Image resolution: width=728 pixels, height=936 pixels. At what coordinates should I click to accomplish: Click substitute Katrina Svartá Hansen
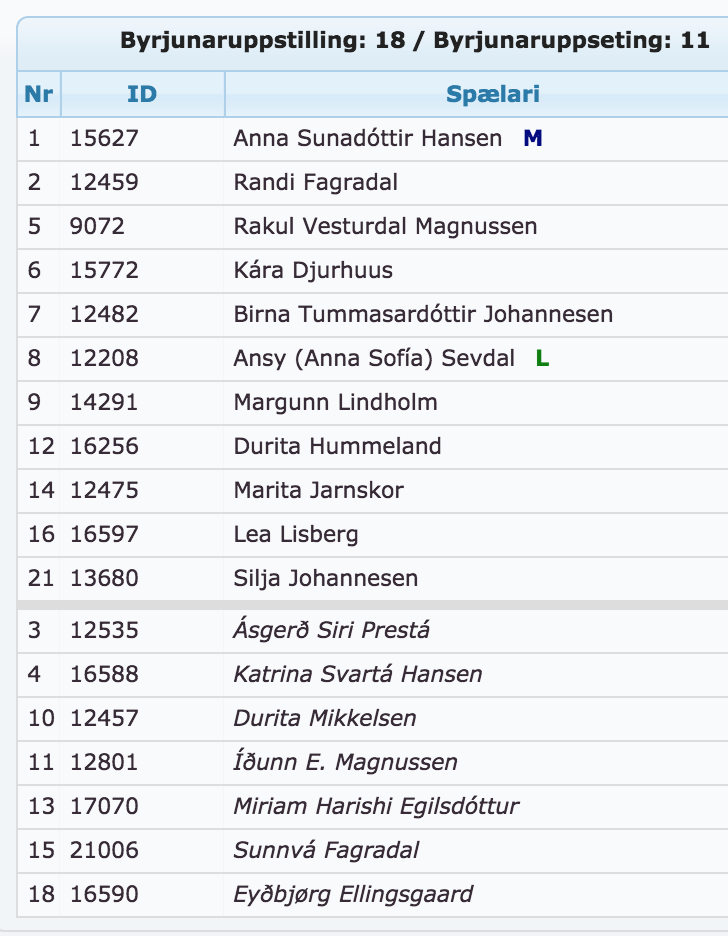(357, 674)
